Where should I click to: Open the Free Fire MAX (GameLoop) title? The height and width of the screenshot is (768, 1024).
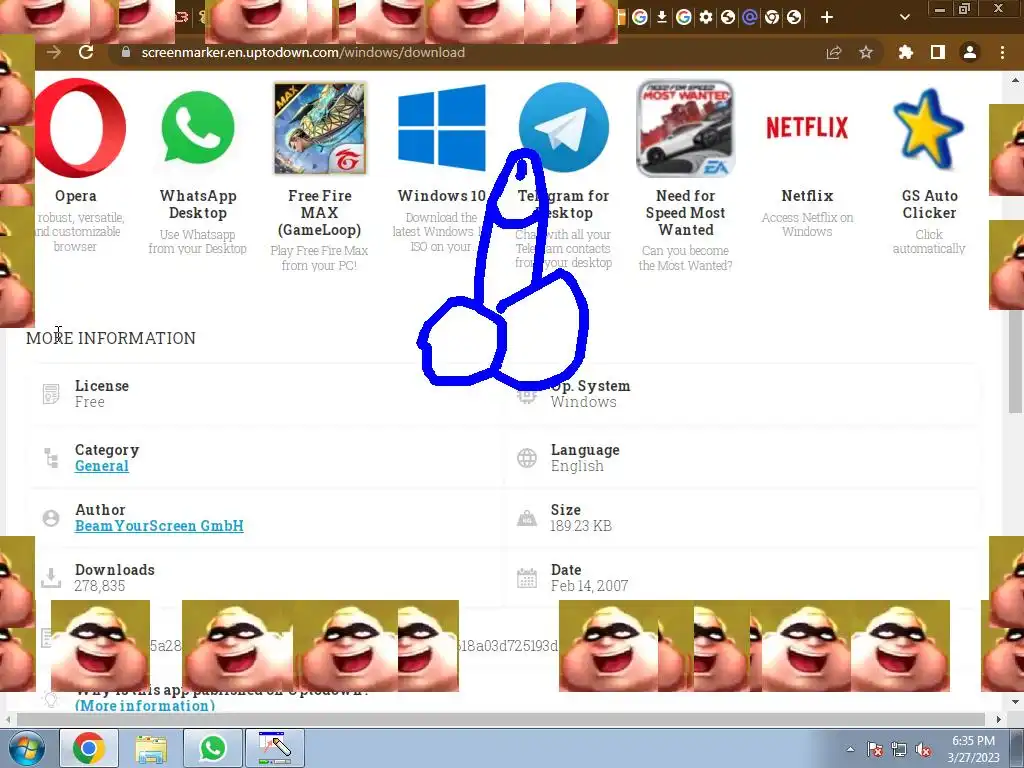(320, 213)
